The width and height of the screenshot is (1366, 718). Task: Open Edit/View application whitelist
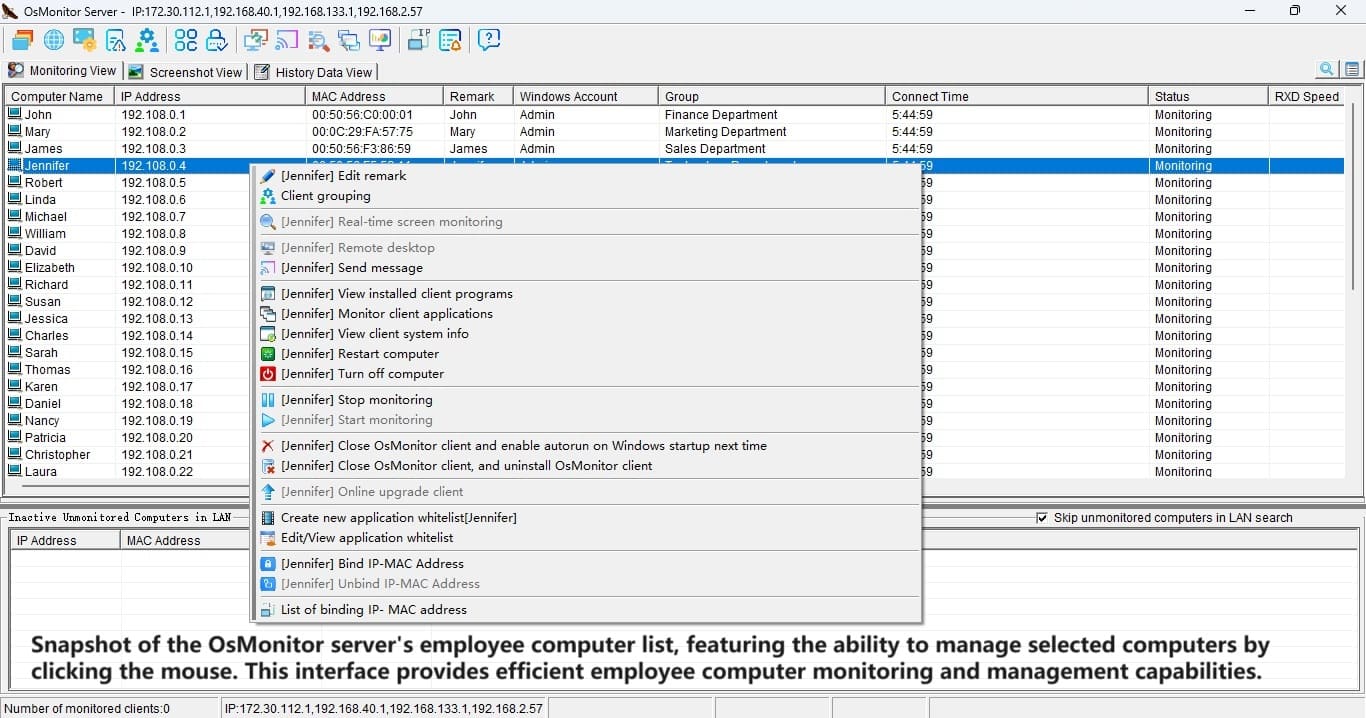[x=586, y=538]
